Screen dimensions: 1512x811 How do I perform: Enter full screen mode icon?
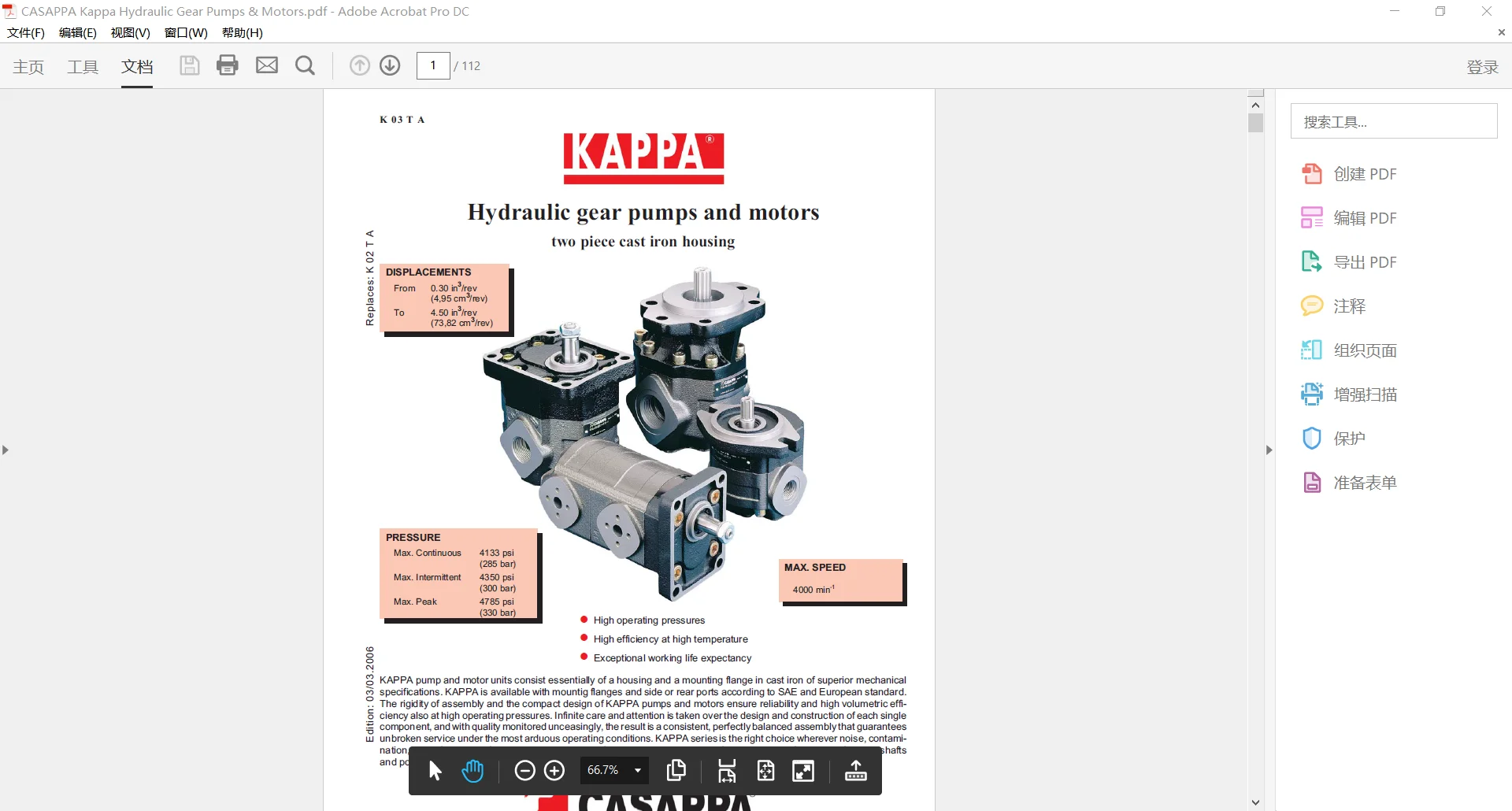pyautogui.click(x=803, y=771)
